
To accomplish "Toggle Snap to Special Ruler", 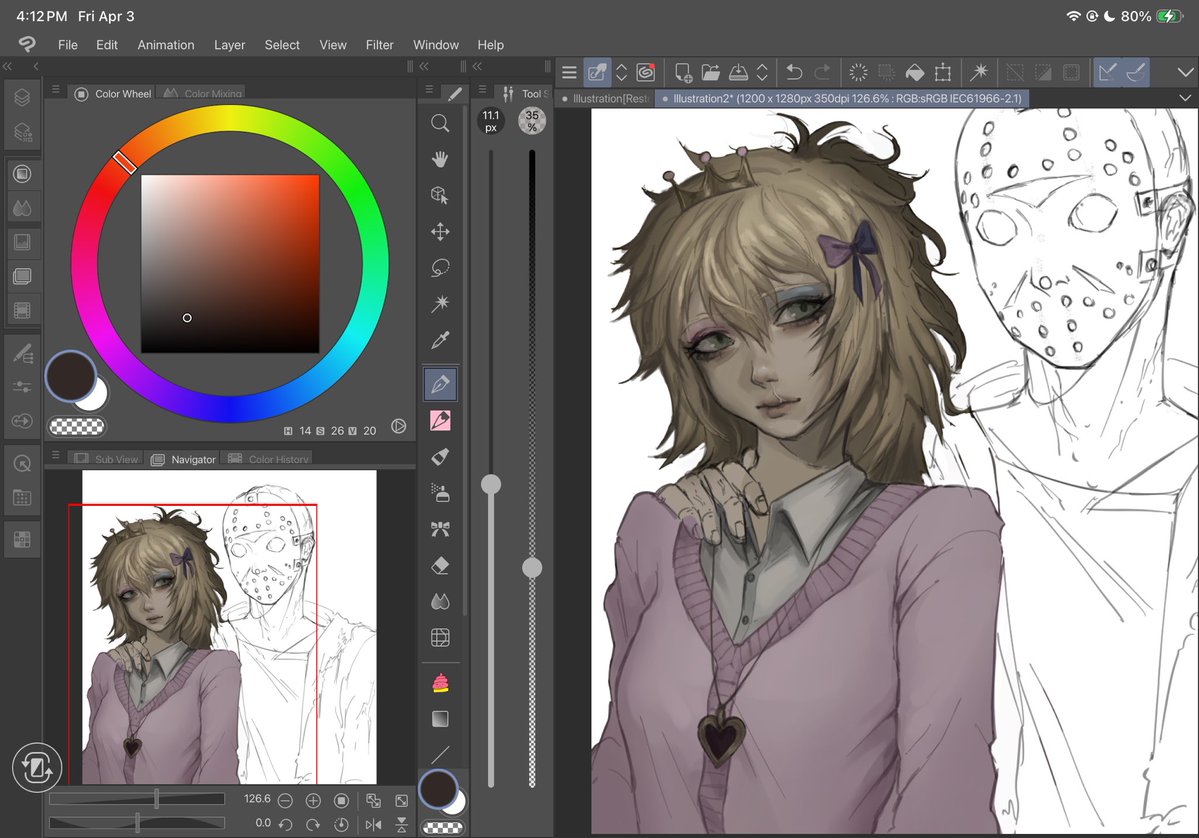I will point(1136,73).
